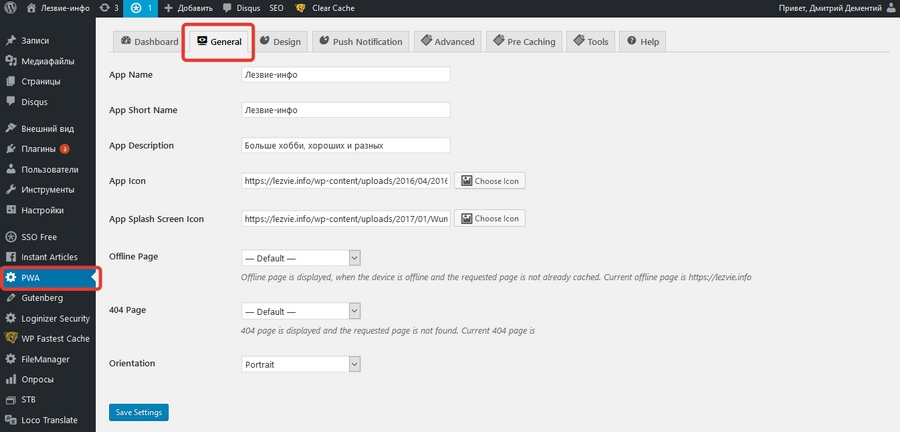Click Добавить in the admin bar

pos(195,8)
